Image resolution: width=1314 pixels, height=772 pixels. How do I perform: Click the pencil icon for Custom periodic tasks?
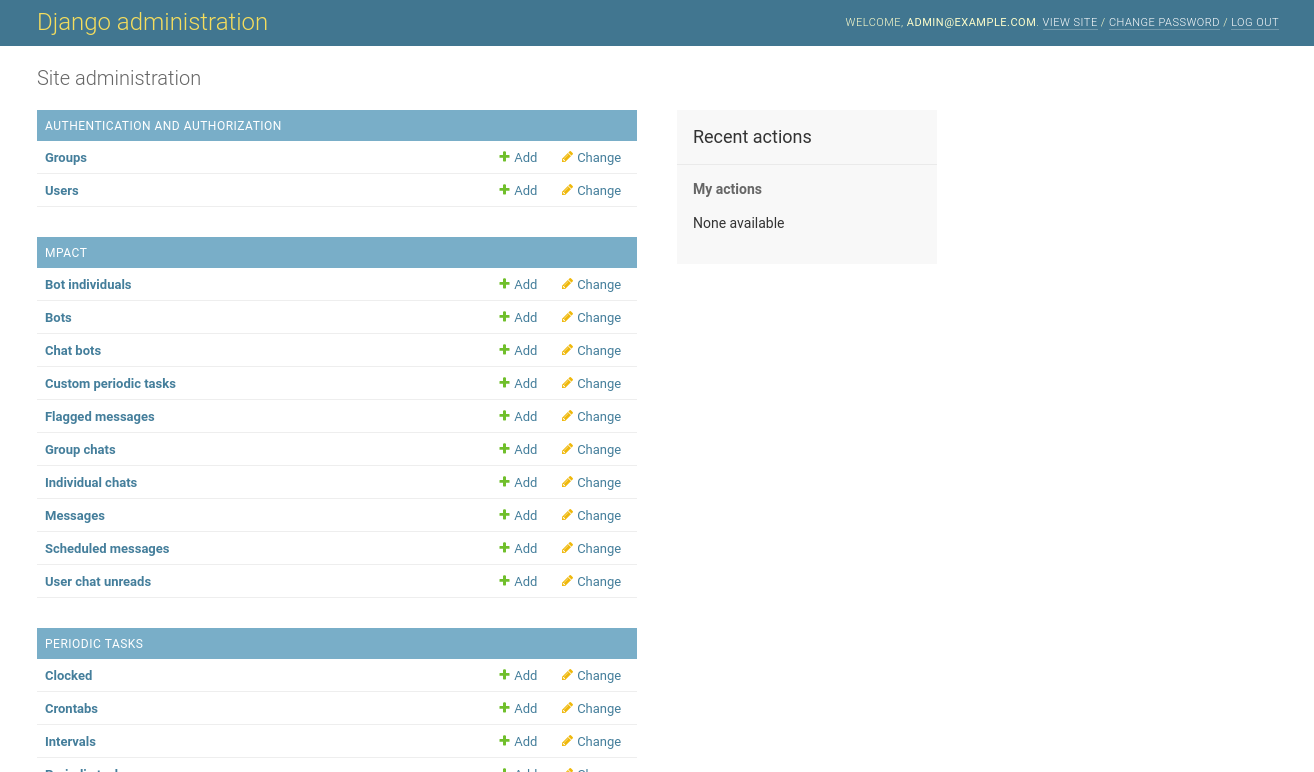567,383
